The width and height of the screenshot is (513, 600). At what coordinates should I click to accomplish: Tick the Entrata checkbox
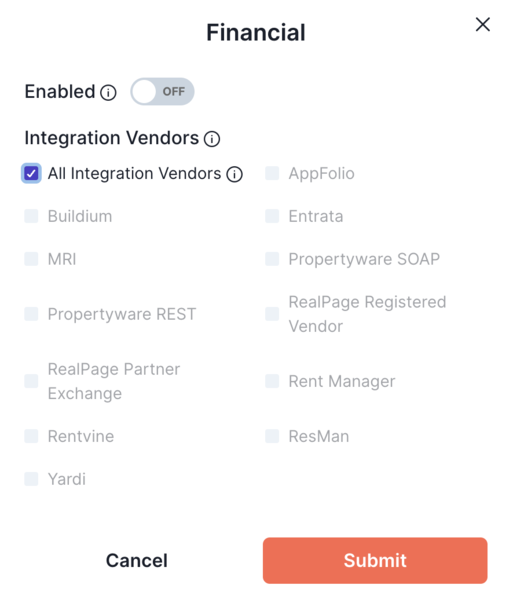[272, 216]
